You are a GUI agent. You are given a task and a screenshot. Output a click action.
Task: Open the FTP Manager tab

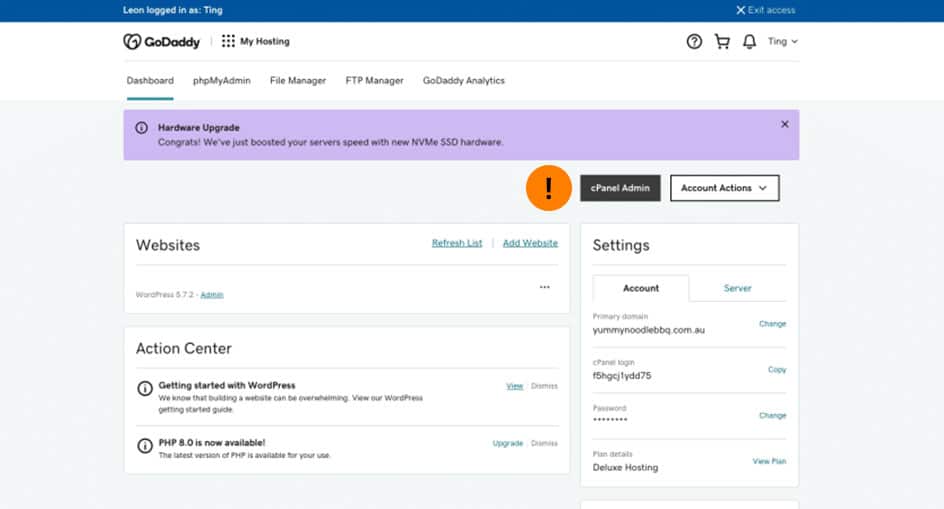[x=374, y=81]
